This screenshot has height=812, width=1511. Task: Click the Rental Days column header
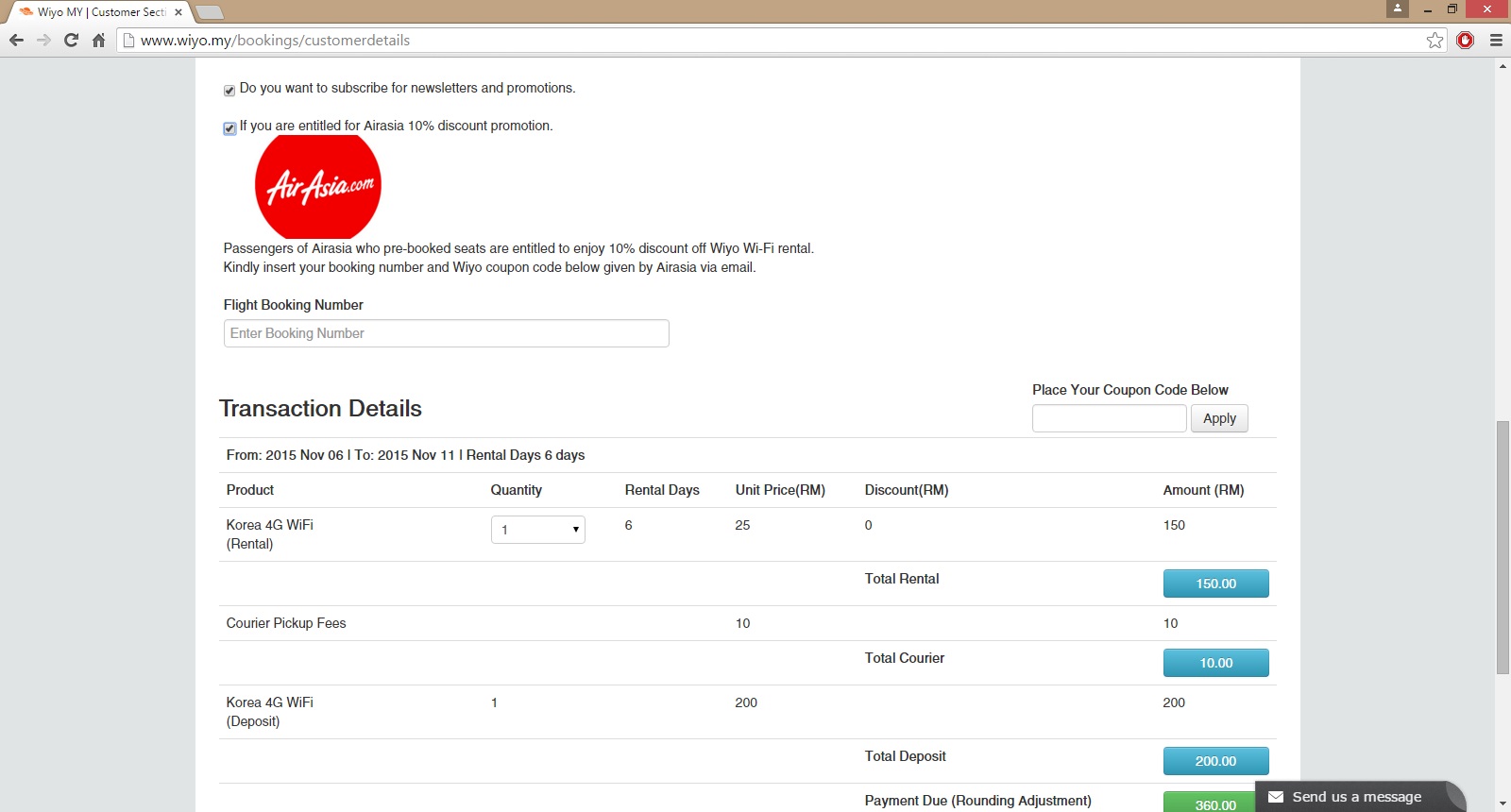tap(662, 490)
